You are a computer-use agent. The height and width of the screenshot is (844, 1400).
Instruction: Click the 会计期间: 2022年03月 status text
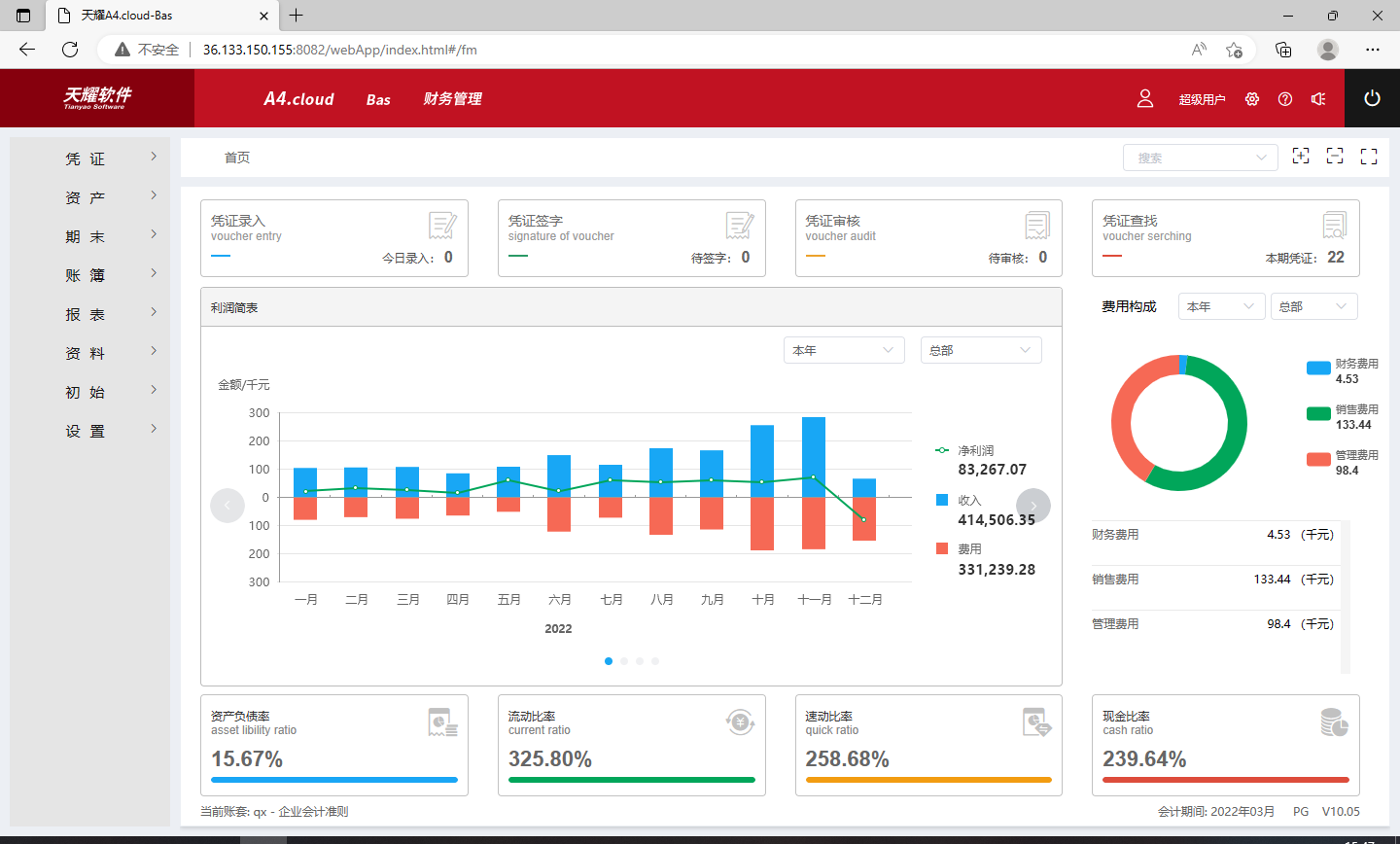pos(1216,811)
